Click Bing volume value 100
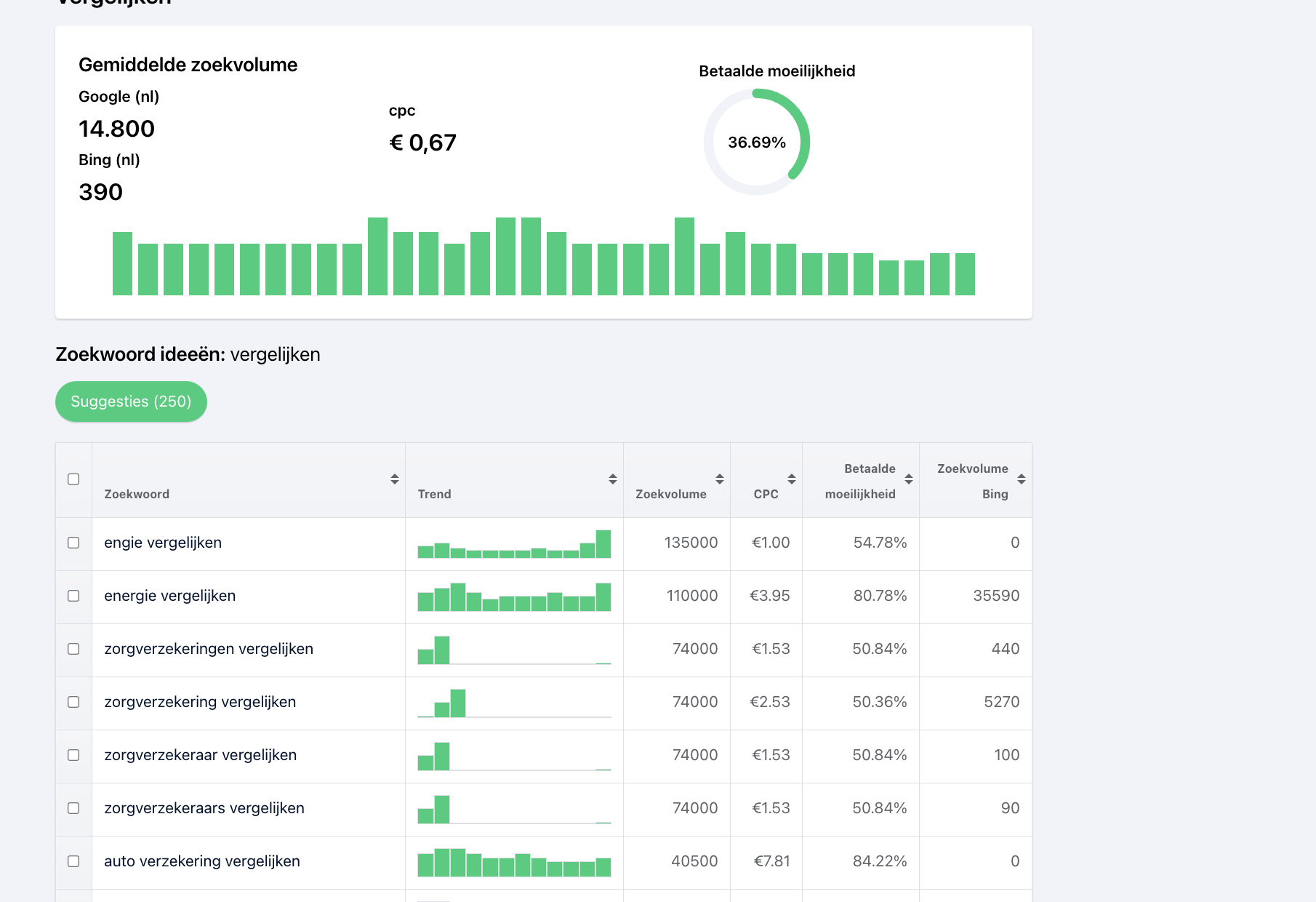1316x902 pixels. coord(1007,755)
